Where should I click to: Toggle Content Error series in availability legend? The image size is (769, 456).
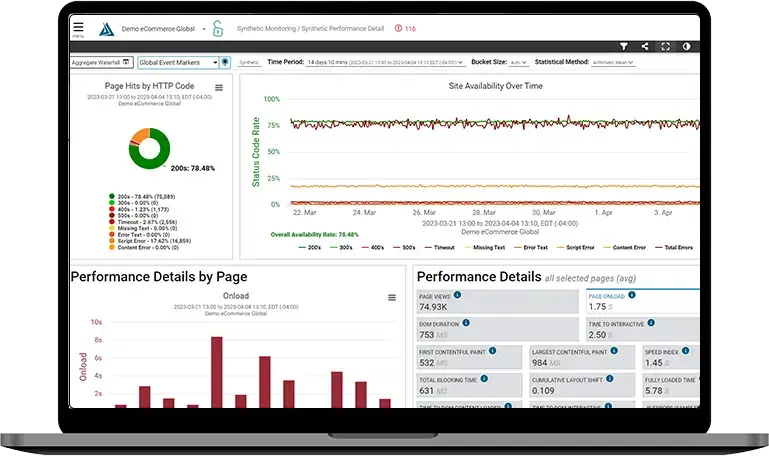tap(625, 248)
